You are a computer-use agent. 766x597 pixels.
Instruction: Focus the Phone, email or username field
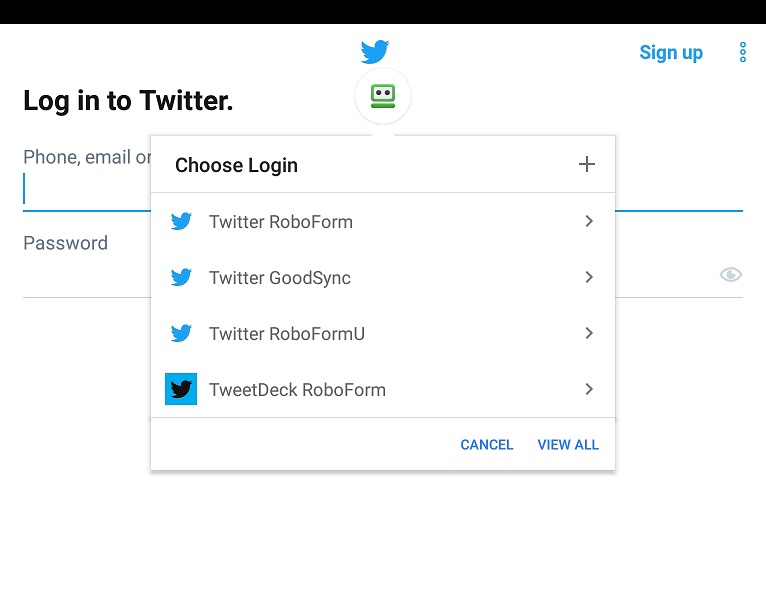(87, 190)
